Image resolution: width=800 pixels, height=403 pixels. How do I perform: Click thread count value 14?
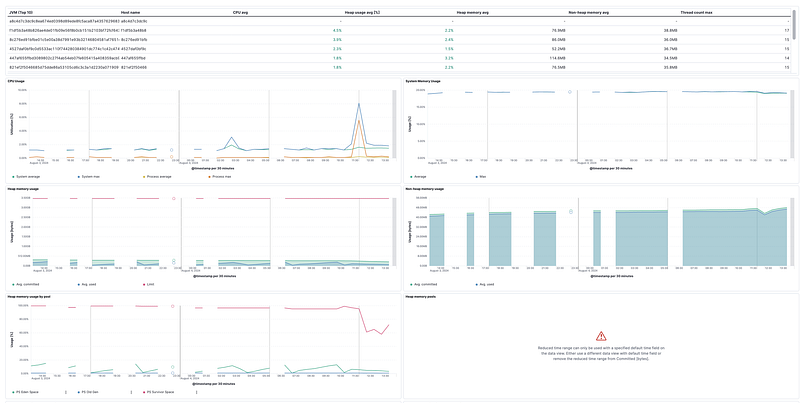pyautogui.click(x=787, y=58)
